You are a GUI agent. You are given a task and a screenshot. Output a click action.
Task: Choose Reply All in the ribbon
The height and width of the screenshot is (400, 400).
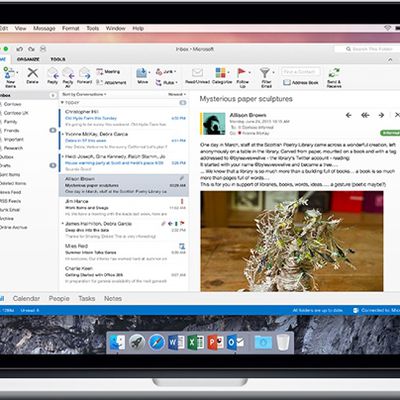pos(68,77)
